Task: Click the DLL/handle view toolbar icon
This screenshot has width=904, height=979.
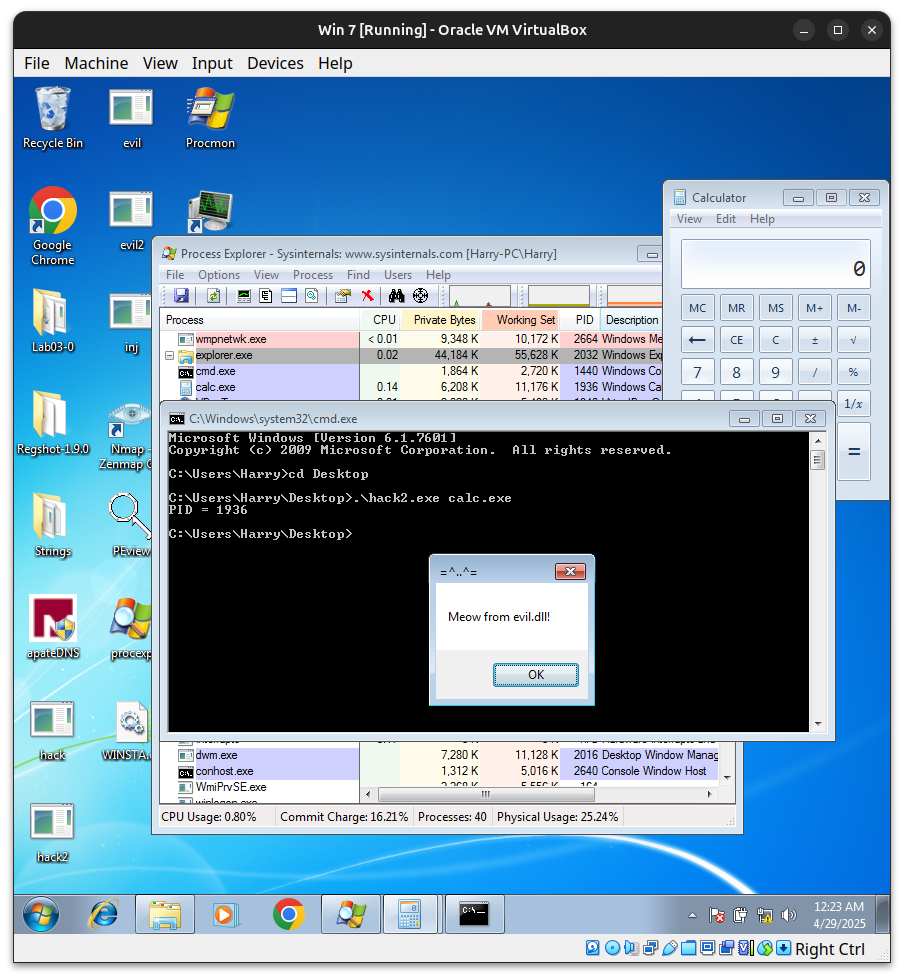Action: pyautogui.click(x=312, y=296)
